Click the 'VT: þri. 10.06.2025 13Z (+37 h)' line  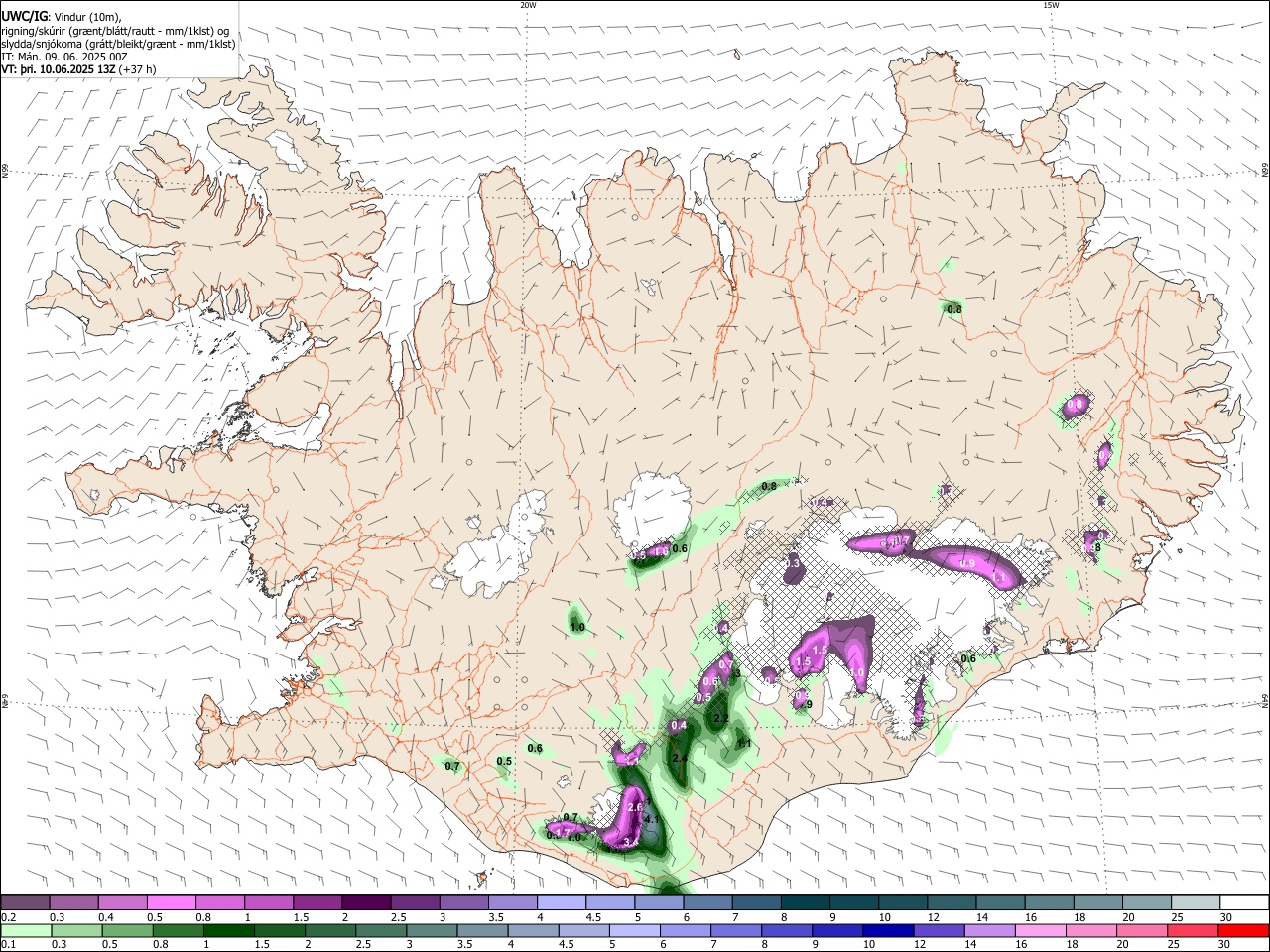(78, 69)
